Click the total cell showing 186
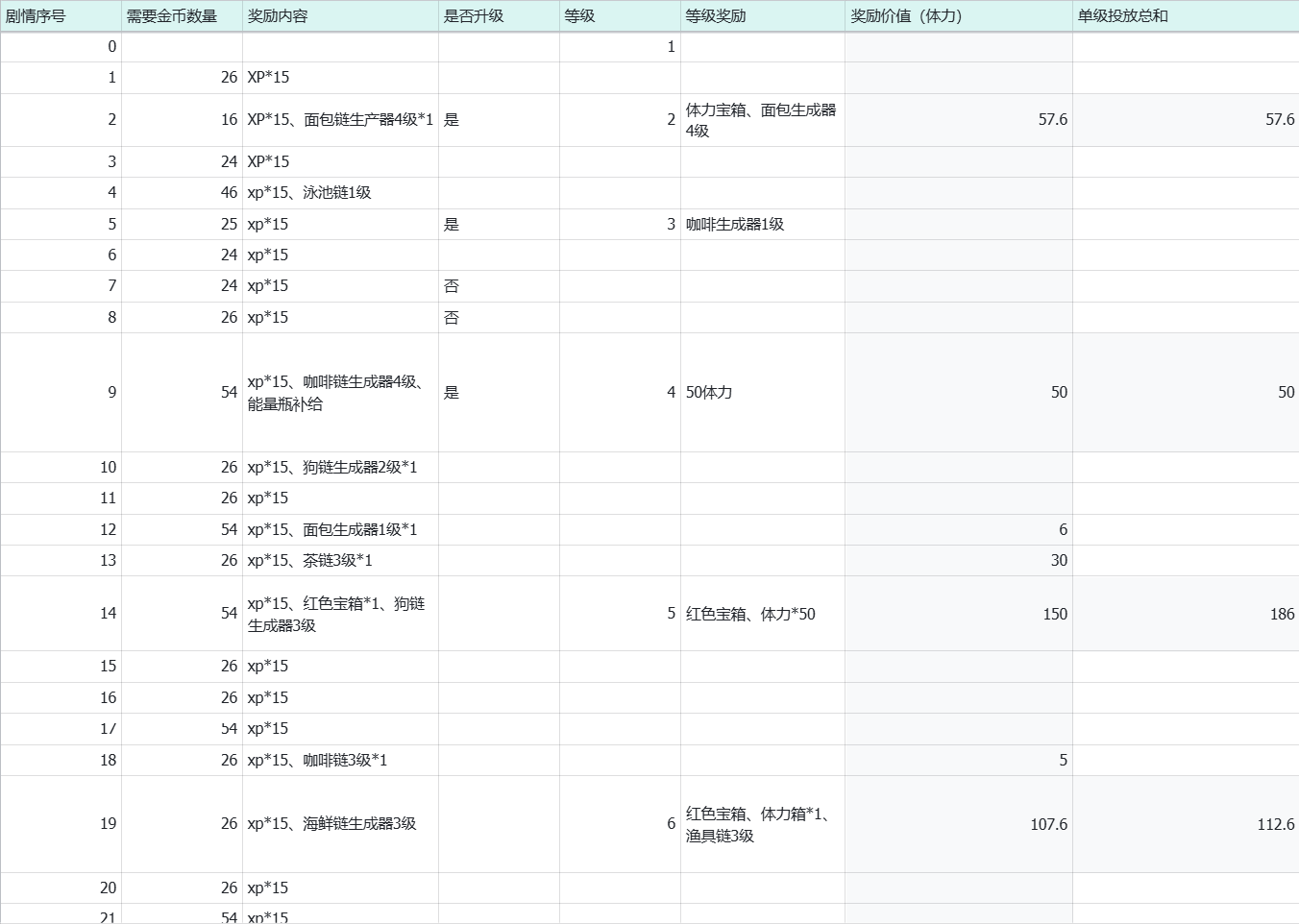Image resolution: width=1299 pixels, height=924 pixels. tap(1186, 614)
